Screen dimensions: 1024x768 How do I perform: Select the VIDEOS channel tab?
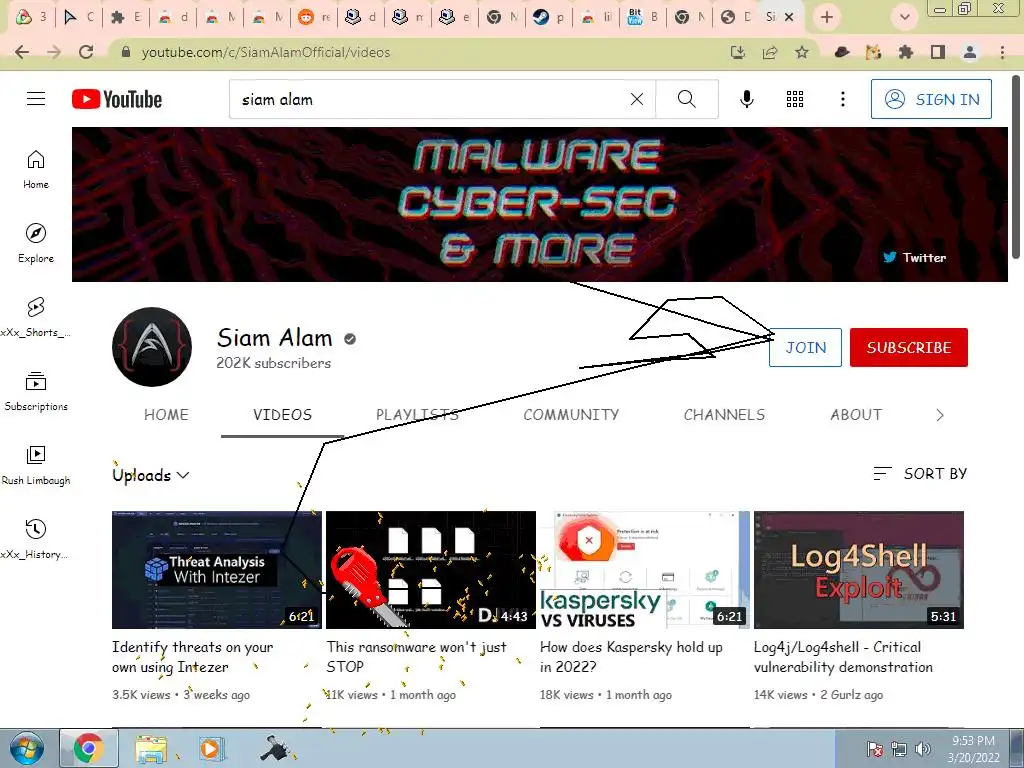pos(282,415)
